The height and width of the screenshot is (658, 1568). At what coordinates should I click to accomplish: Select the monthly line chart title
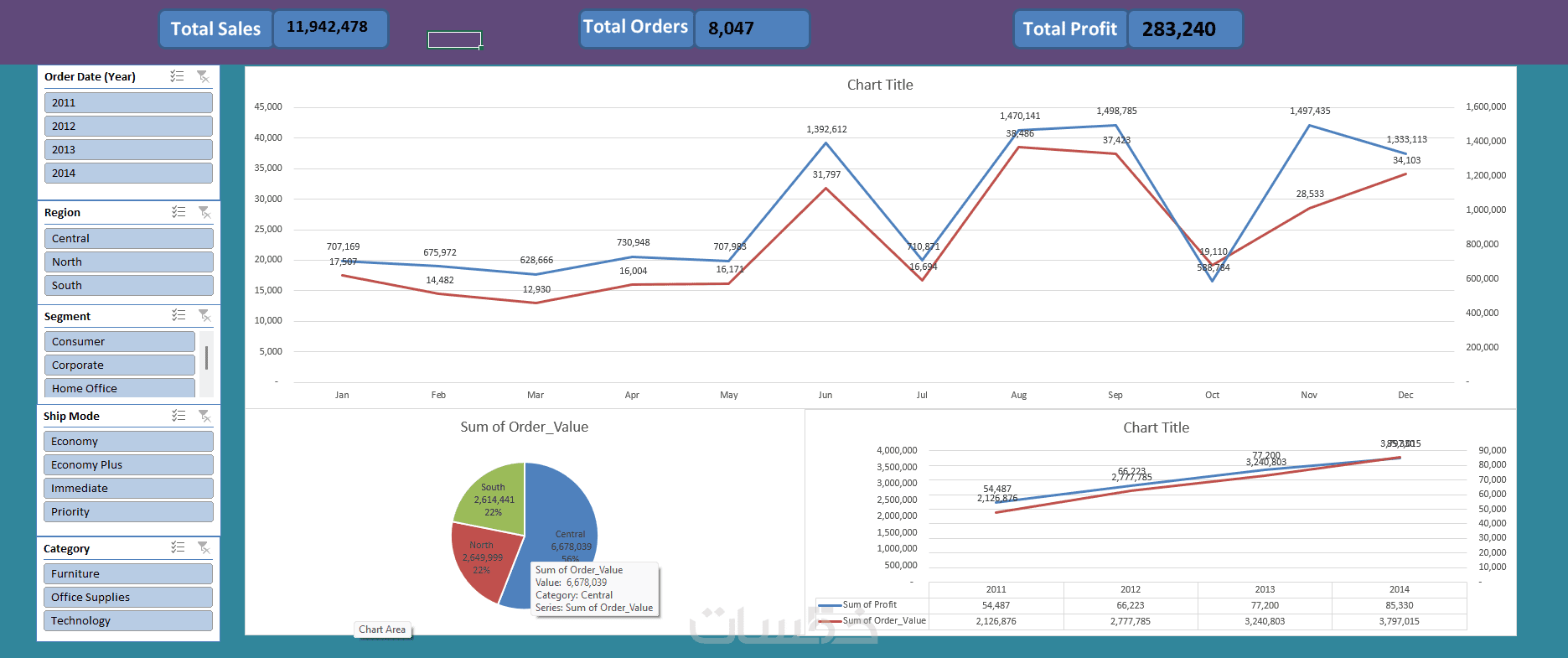click(880, 85)
